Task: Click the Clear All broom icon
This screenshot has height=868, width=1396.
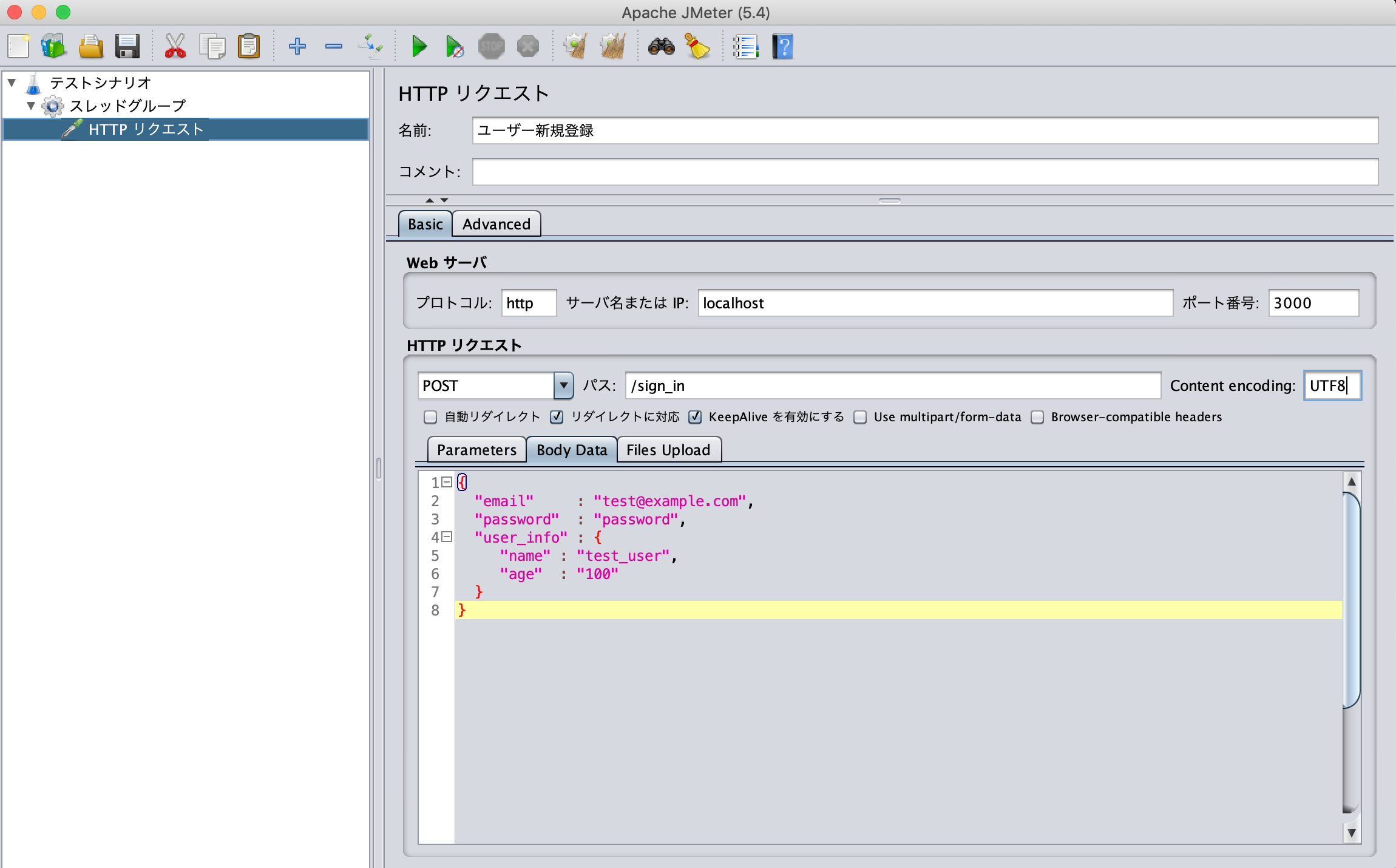Action: click(x=612, y=46)
